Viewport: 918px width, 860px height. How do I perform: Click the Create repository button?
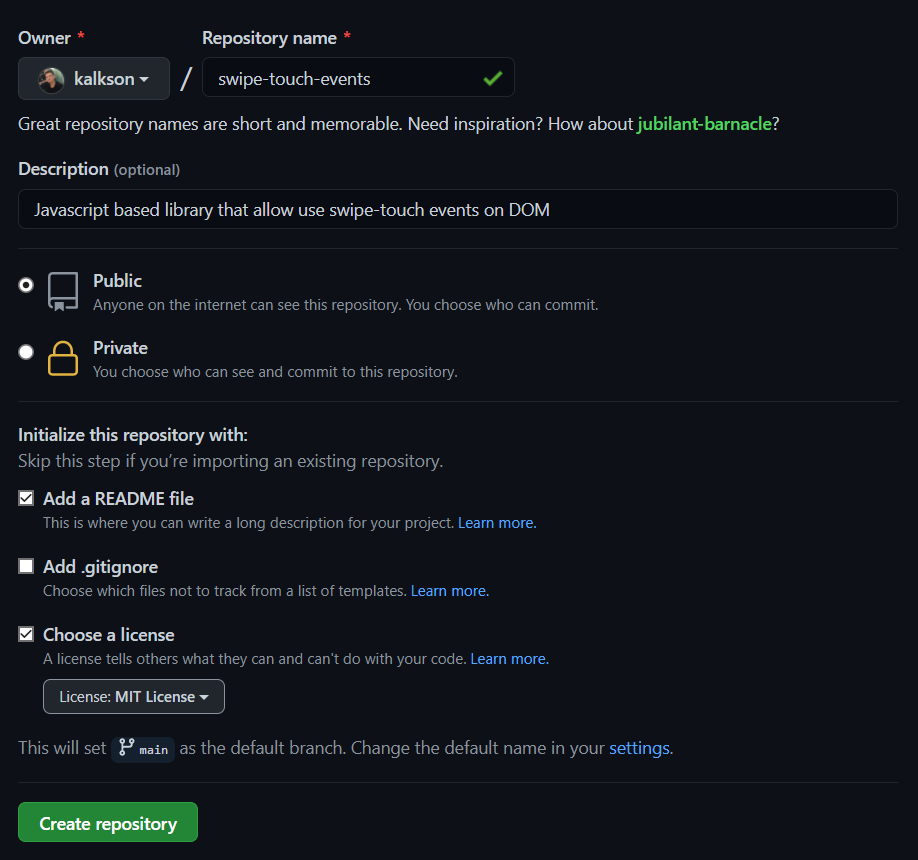(x=108, y=822)
